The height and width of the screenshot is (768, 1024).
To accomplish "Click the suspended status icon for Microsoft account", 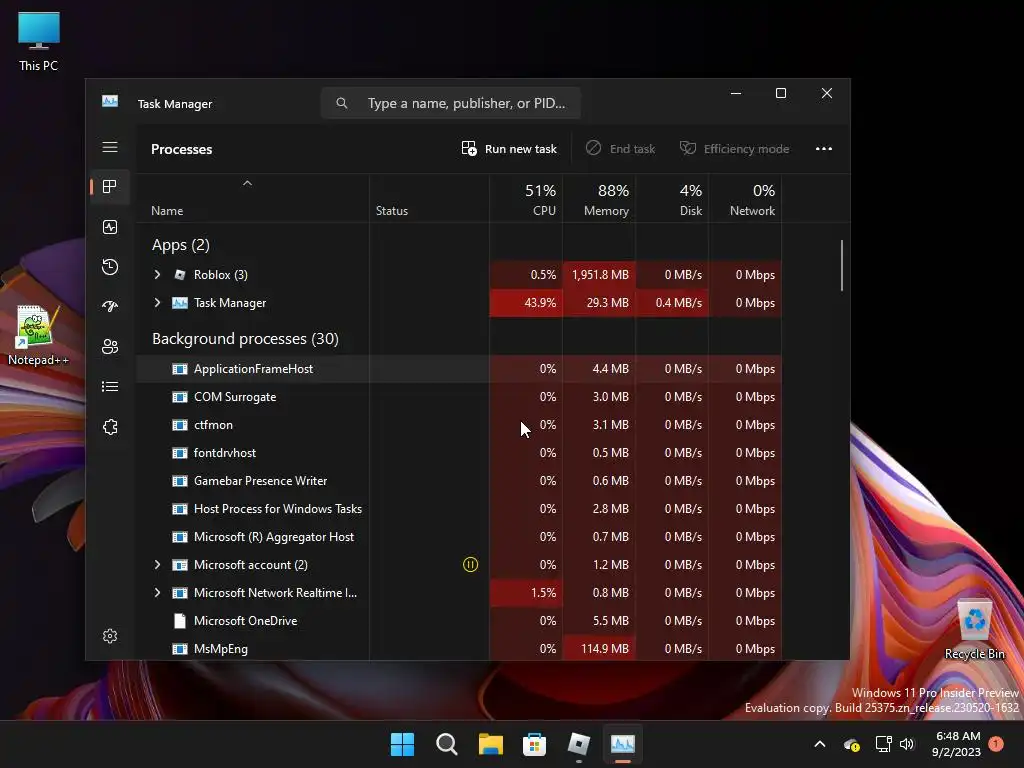I will (x=470, y=564).
